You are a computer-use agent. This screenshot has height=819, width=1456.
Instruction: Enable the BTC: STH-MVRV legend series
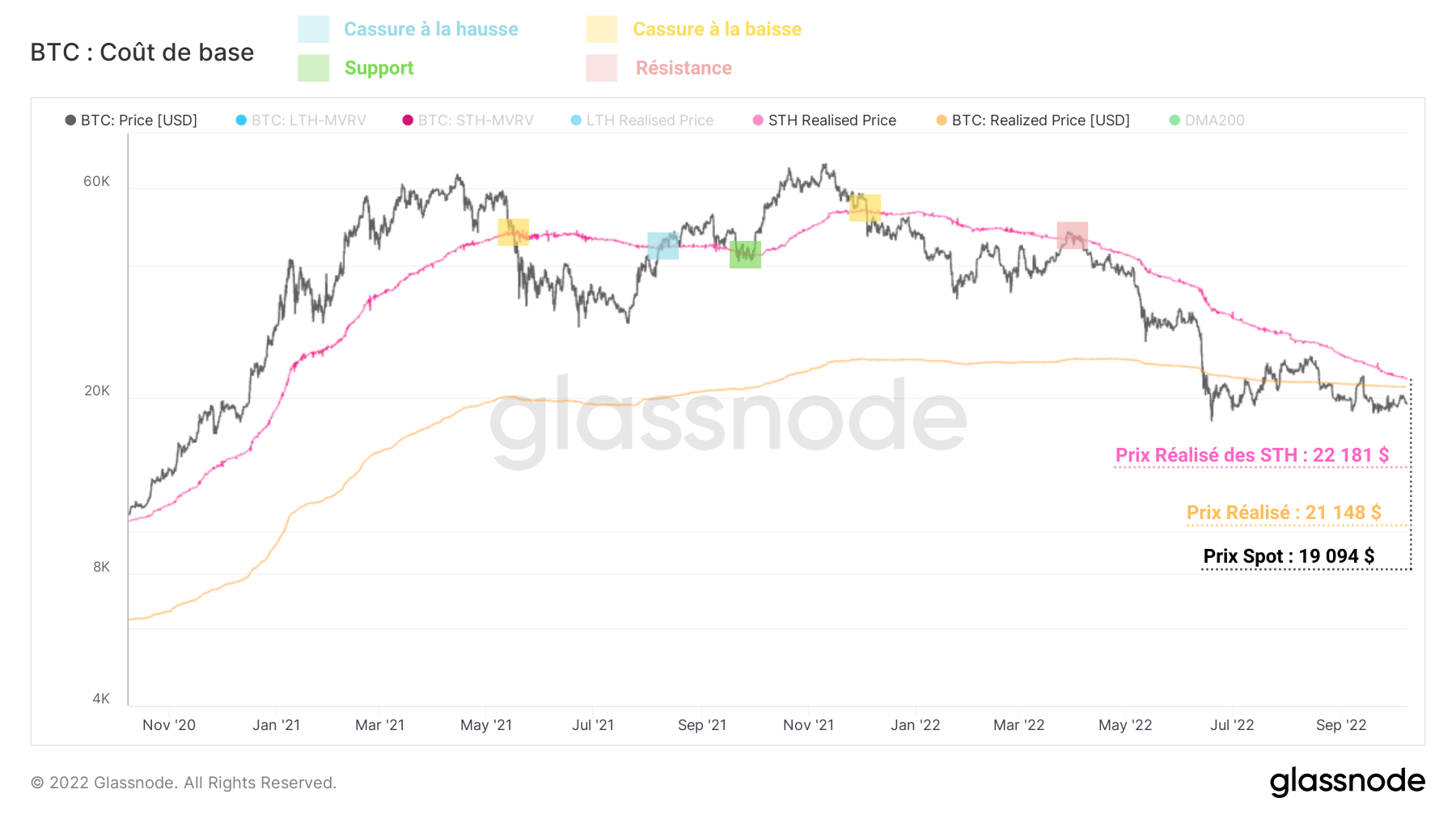[x=468, y=120]
